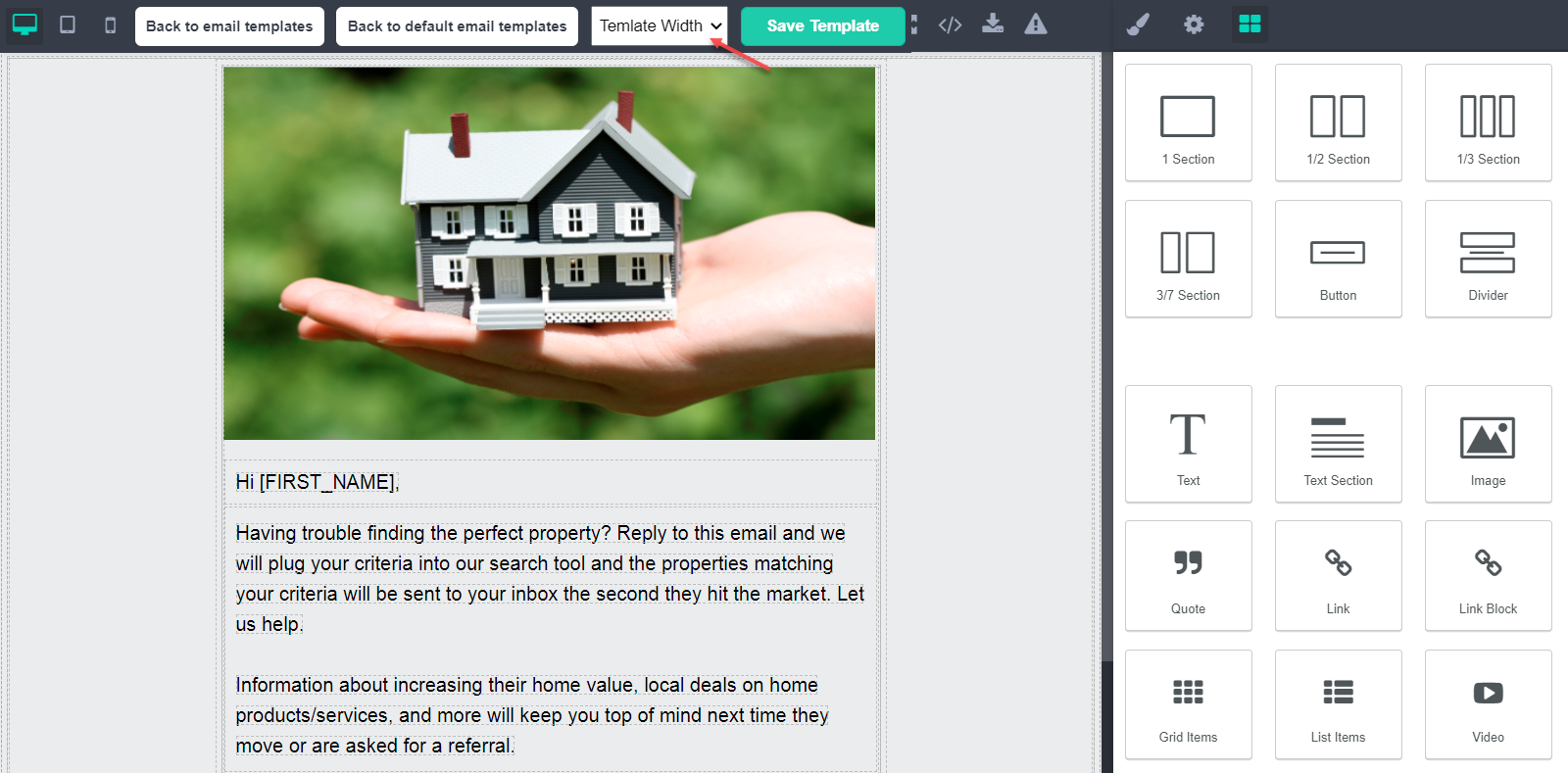Select the Quote block

point(1188,576)
